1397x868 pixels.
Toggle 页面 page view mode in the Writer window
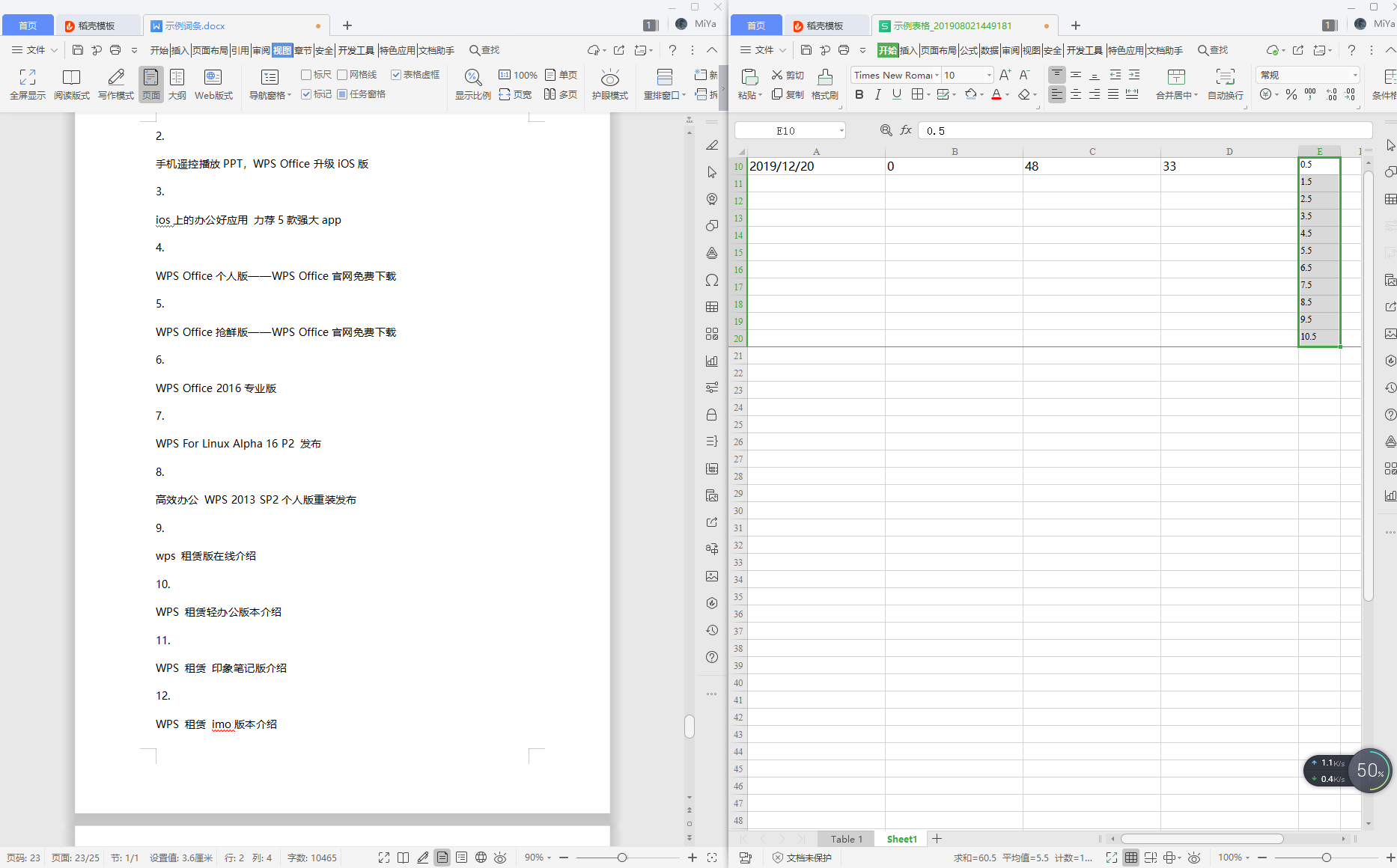coord(151,84)
